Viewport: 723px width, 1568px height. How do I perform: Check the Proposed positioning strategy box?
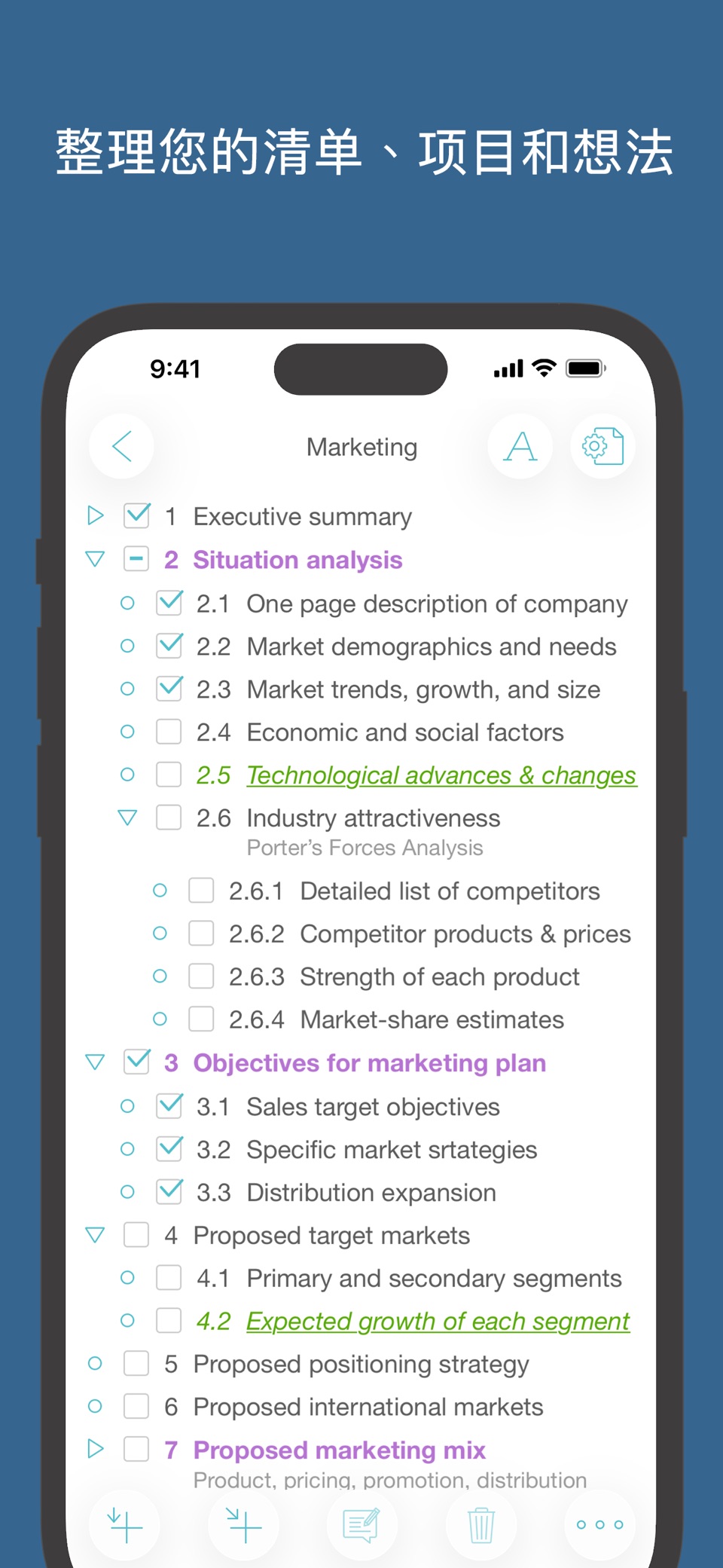pyautogui.click(x=136, y=1363)
